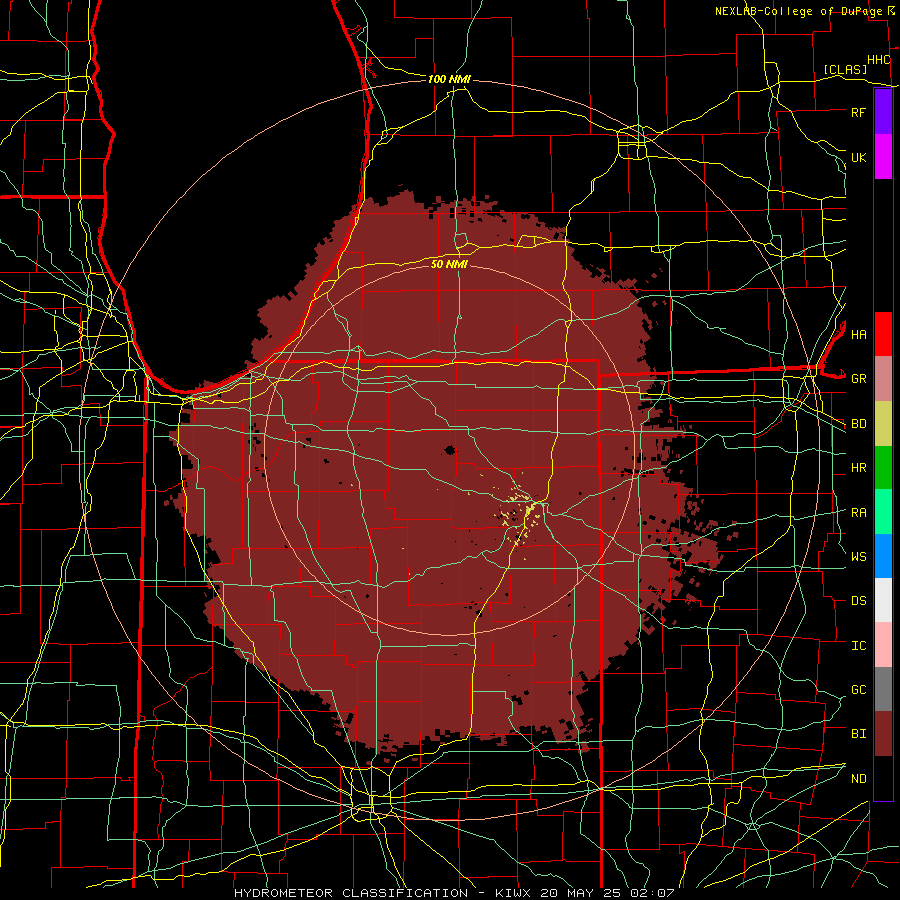Click the GC gray legend swatch
Screen dimensions: 900x900
coord(883,689)
